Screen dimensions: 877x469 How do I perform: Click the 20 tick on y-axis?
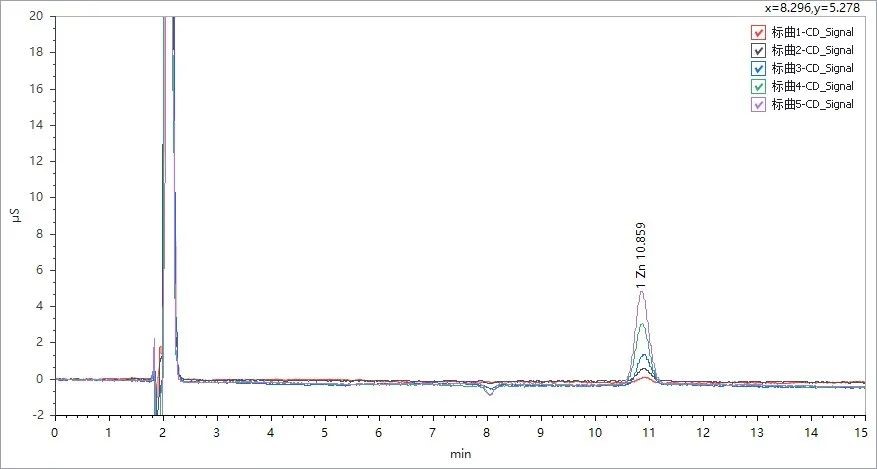(36, 16)
